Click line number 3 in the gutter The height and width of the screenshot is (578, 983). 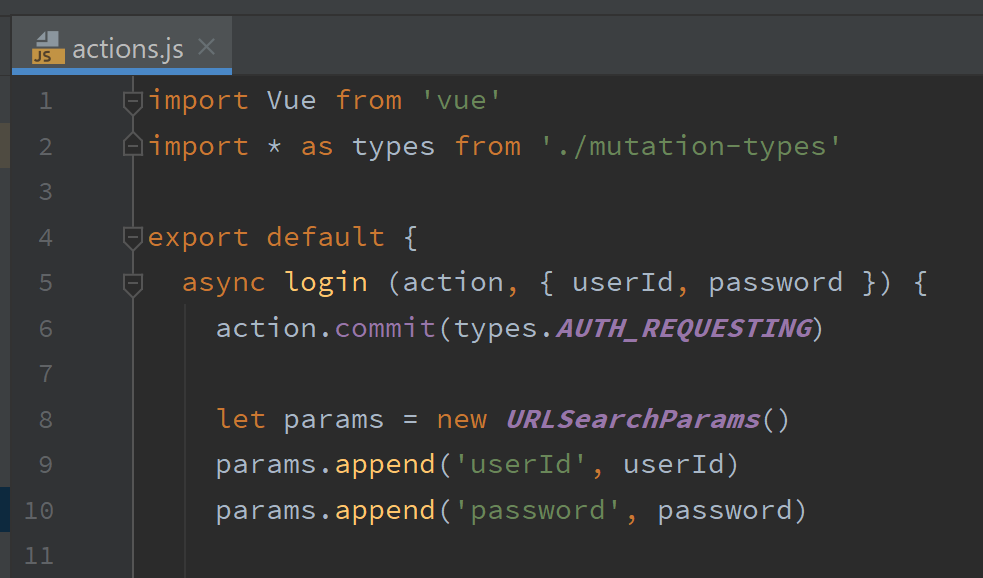pyautogui.click(x=46, y=192)
